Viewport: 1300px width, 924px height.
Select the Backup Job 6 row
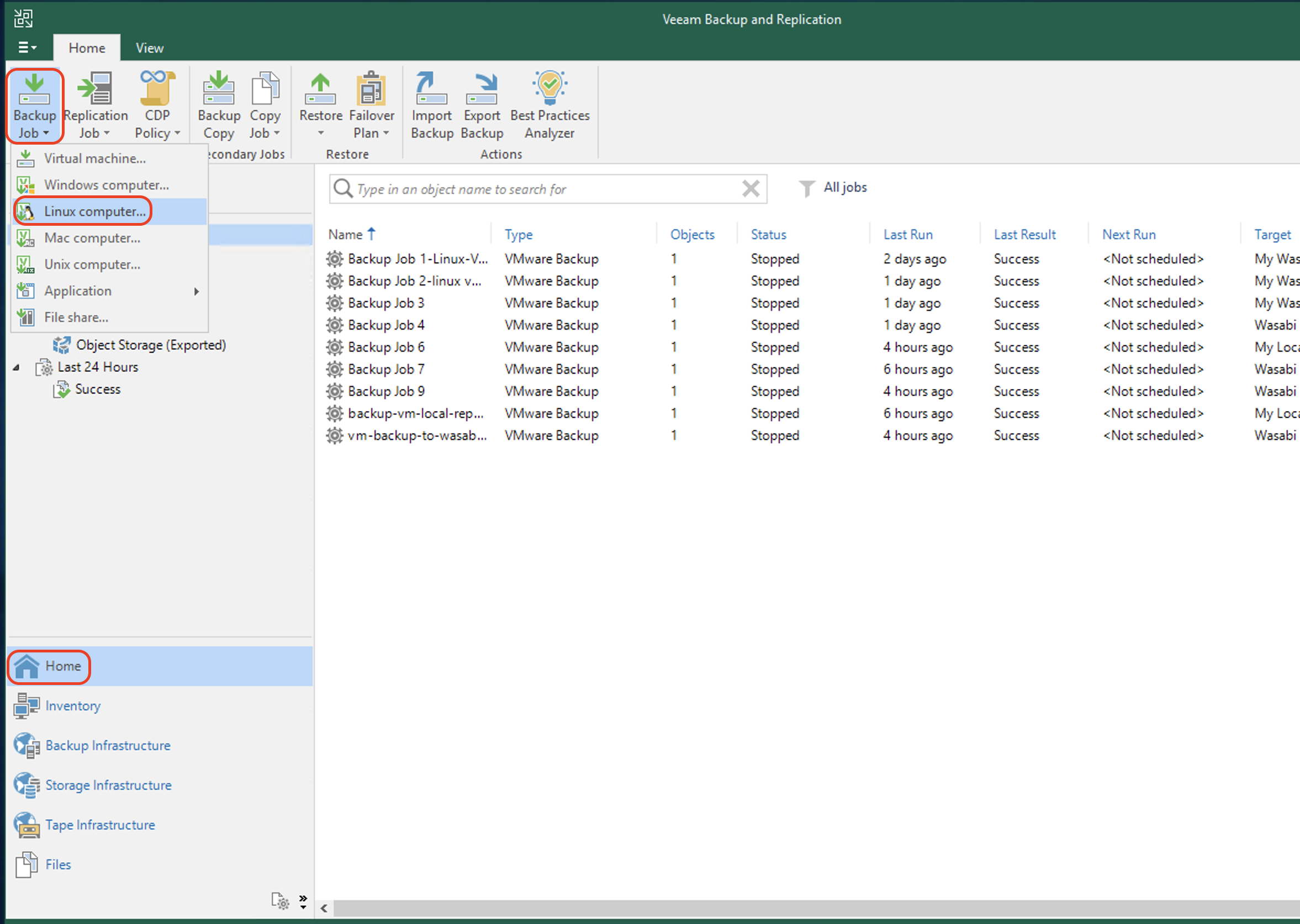click(812, 347)
